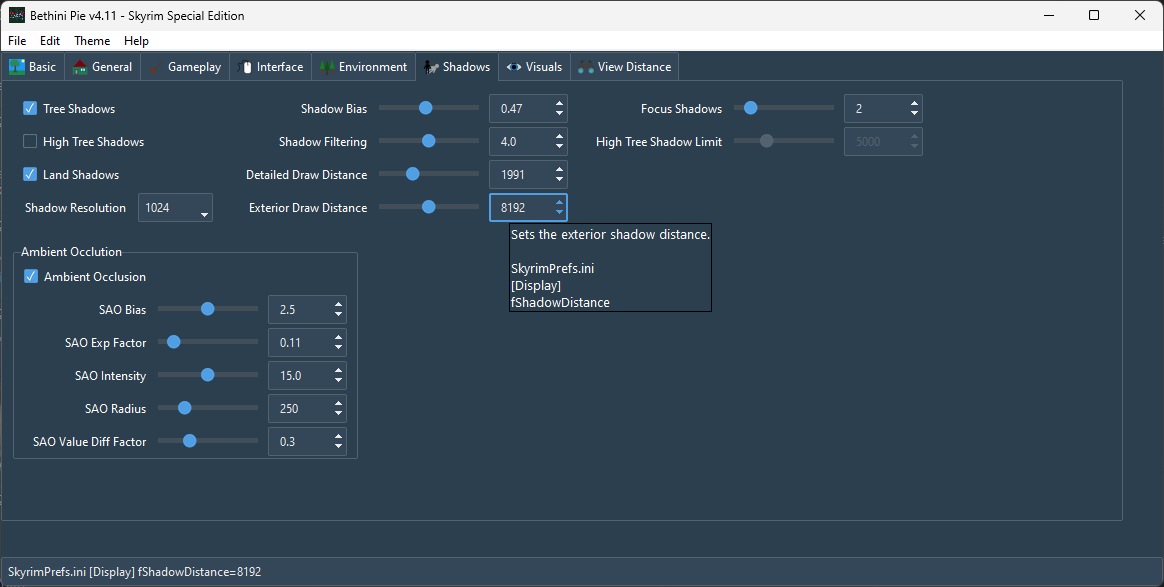Disable the Ambient Occlusion checkbox
This screenshot has height=587, width=1164.
pos(30,276)
